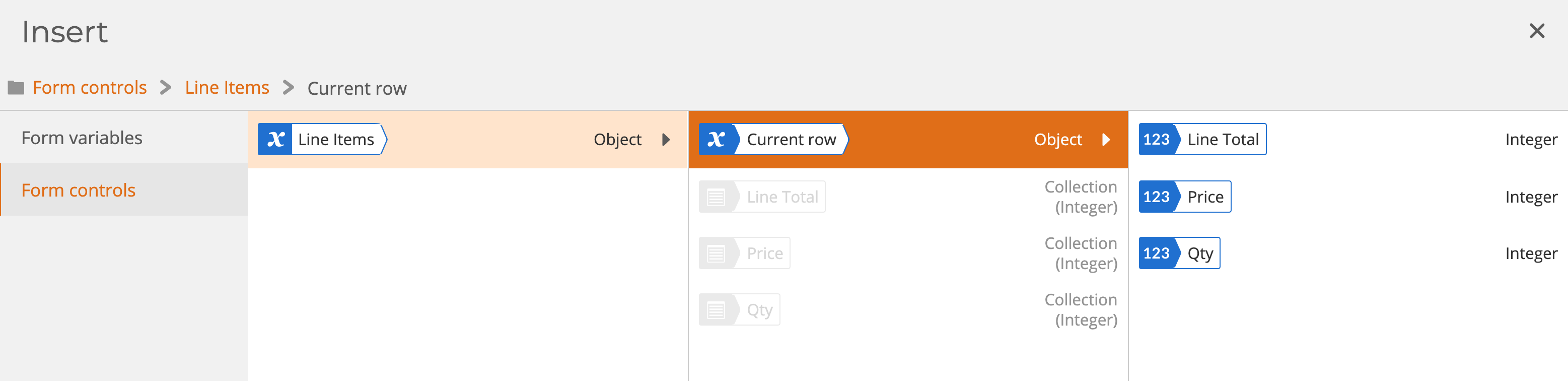The width and height of the screenshot is (1568, 381).
Task: Click the greyed Qty collection icon
Action: pyautogui.click(x=716, y=309)
